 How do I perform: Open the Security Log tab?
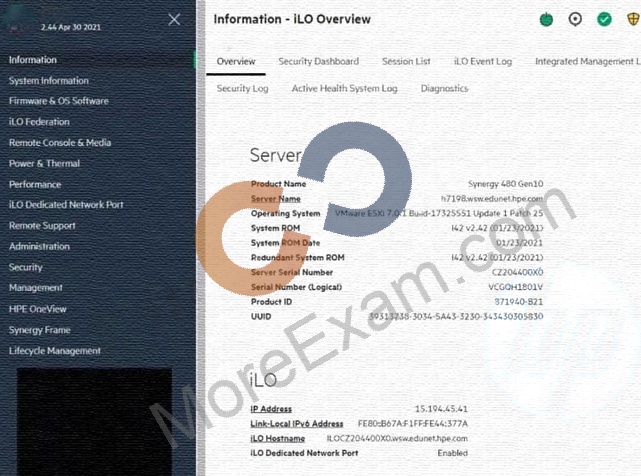(x=242, y=88)
